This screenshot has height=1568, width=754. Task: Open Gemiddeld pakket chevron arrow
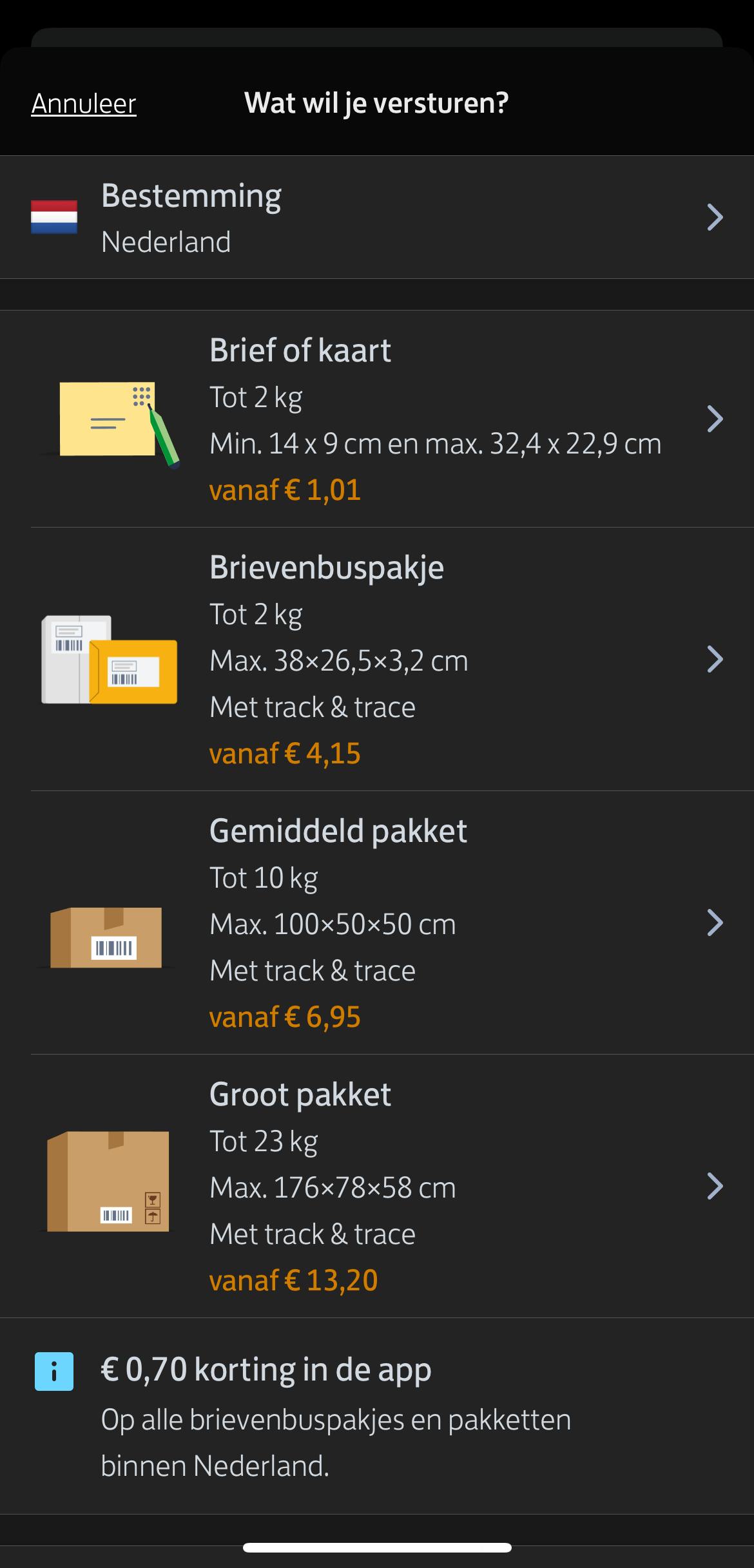click(715, 923)
